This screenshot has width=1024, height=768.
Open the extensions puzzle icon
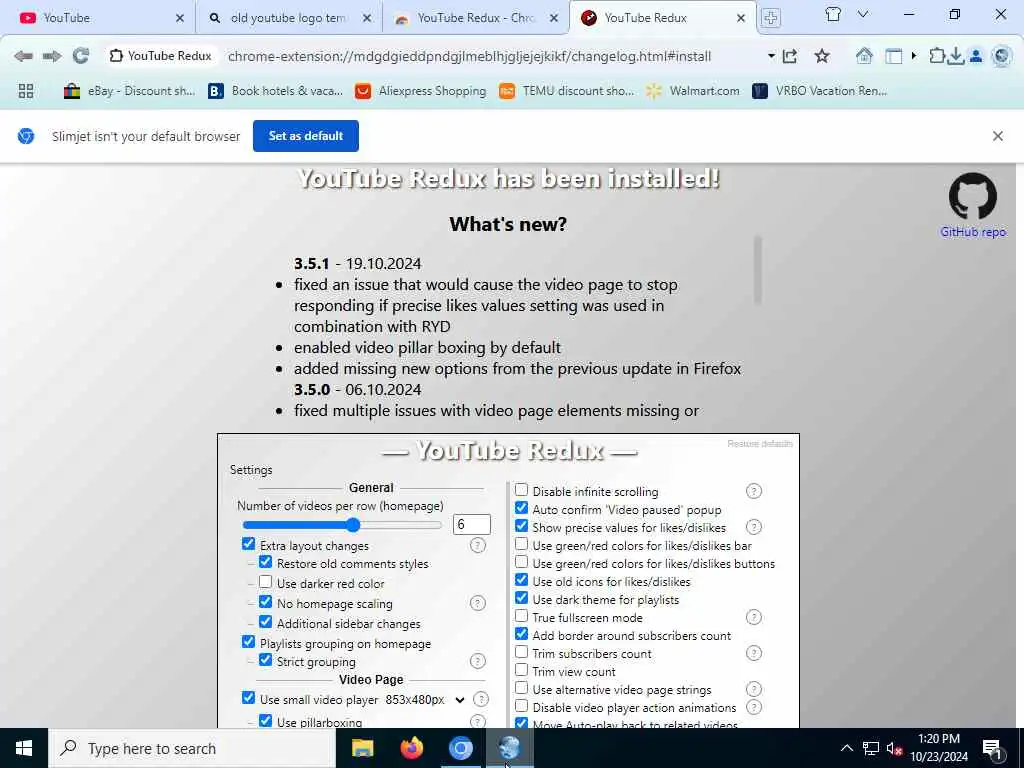936,56
